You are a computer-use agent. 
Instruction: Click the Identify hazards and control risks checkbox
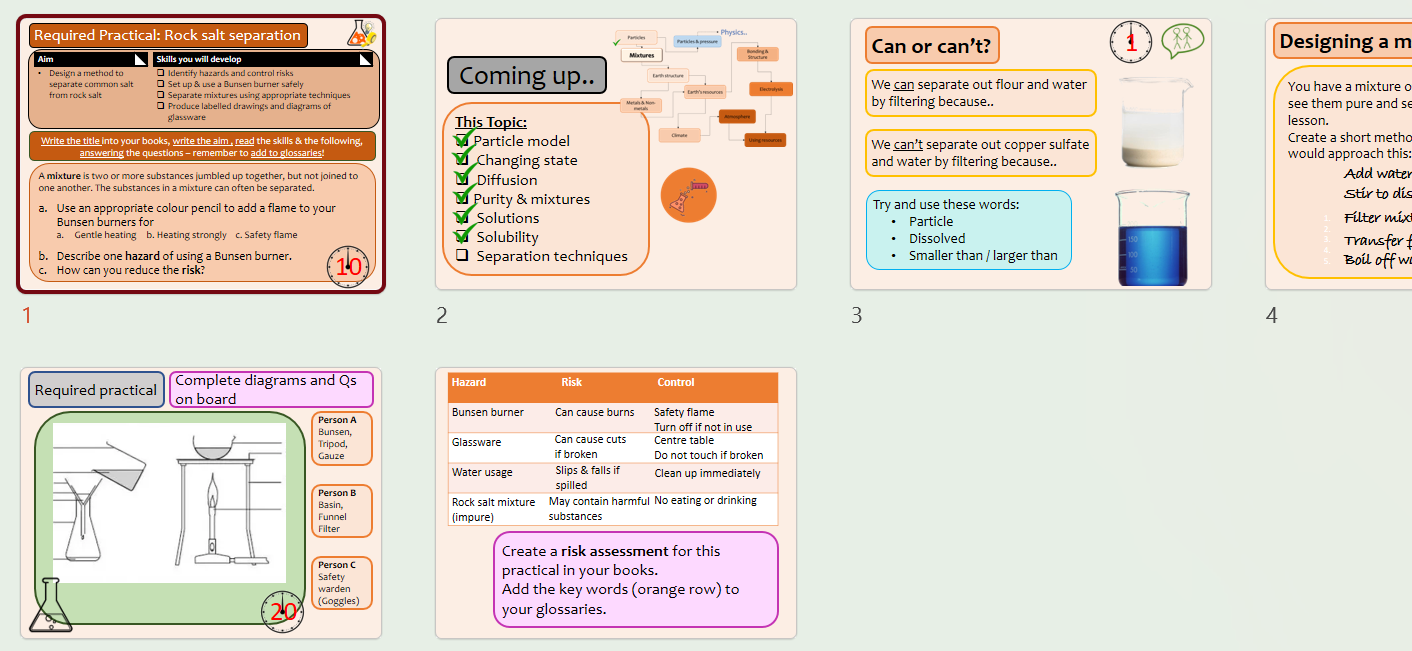[x=161, y=73]
